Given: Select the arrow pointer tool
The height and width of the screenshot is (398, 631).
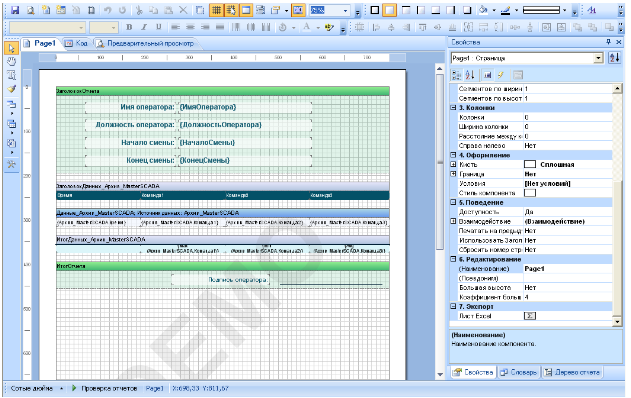Looking at the screenshot, I should (x=11, y=48).
